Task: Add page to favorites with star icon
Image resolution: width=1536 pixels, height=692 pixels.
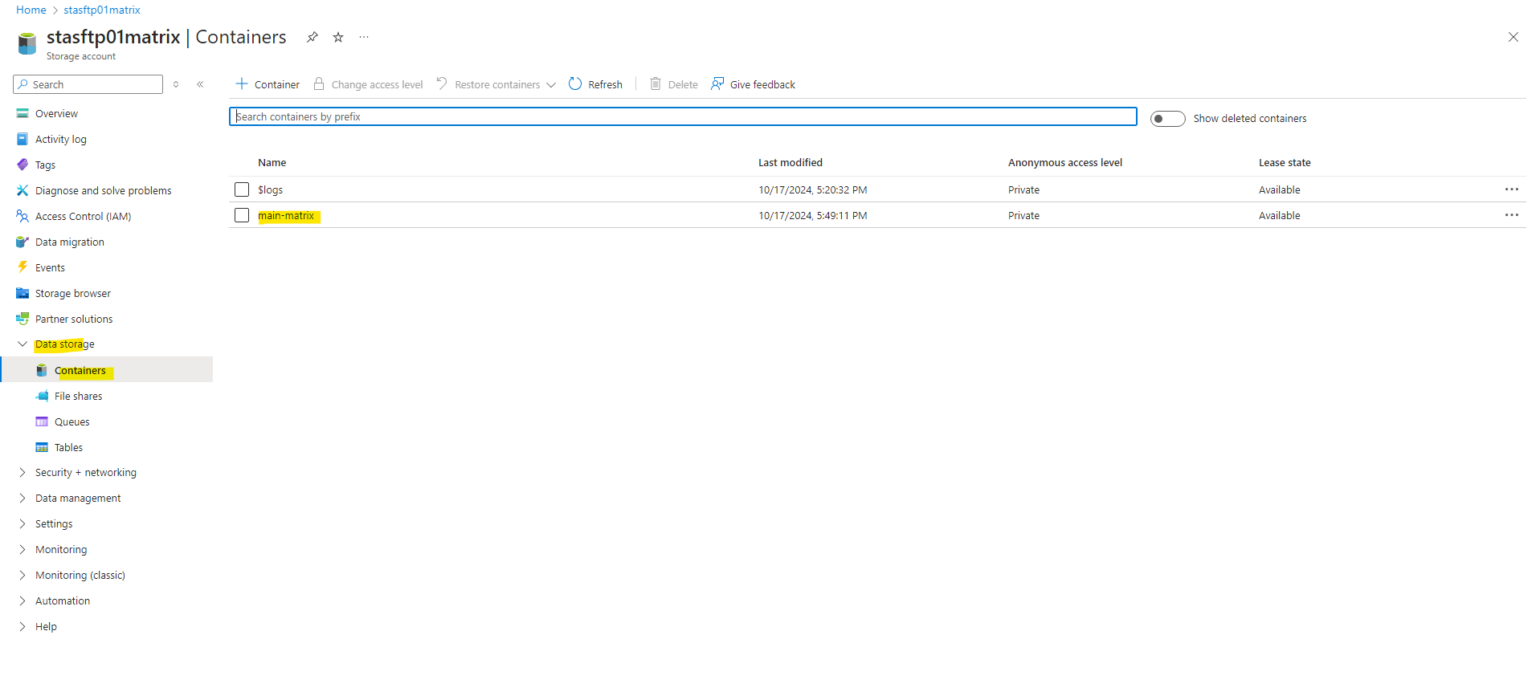Action: [x=338, y=37]
